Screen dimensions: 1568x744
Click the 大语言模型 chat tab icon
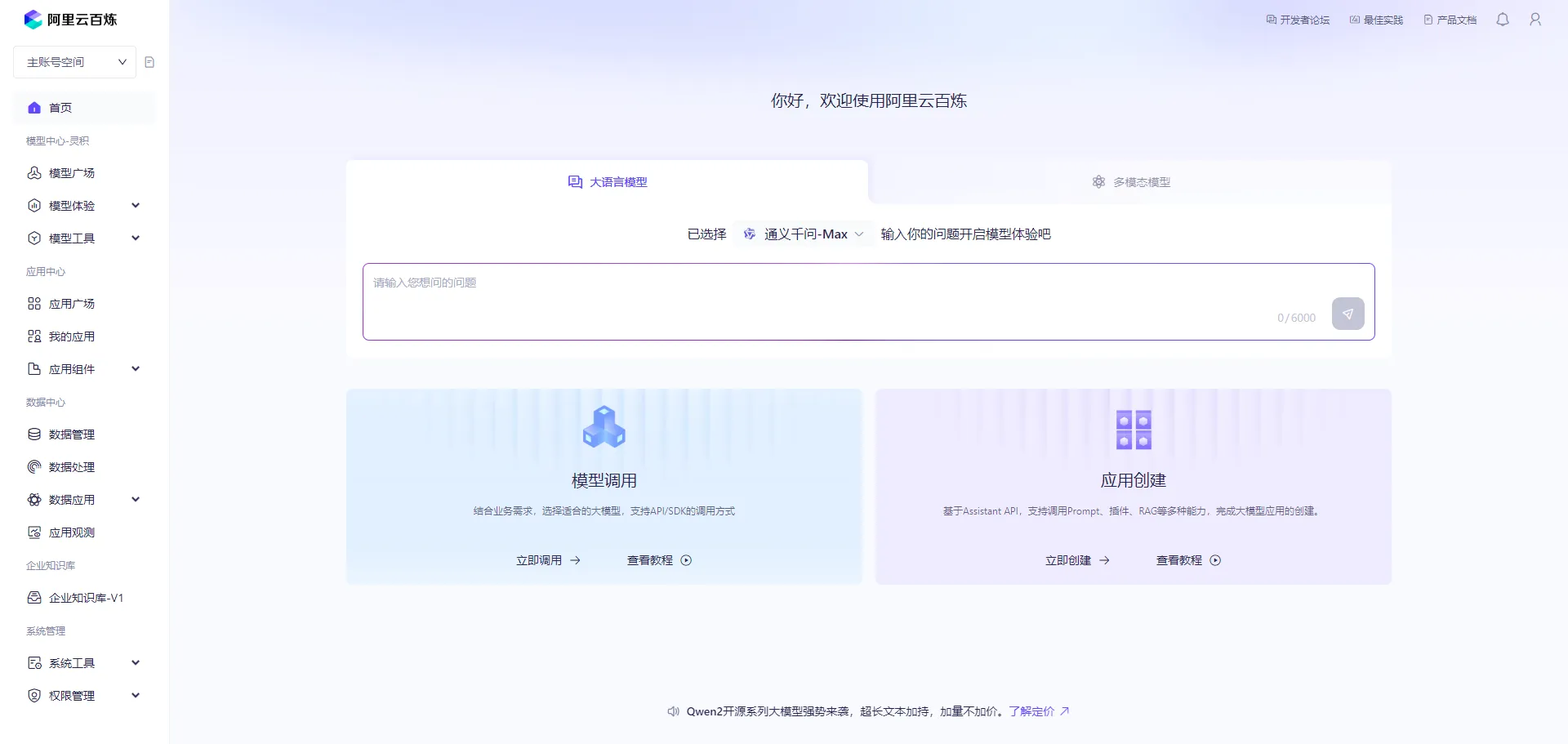(575, 182)
